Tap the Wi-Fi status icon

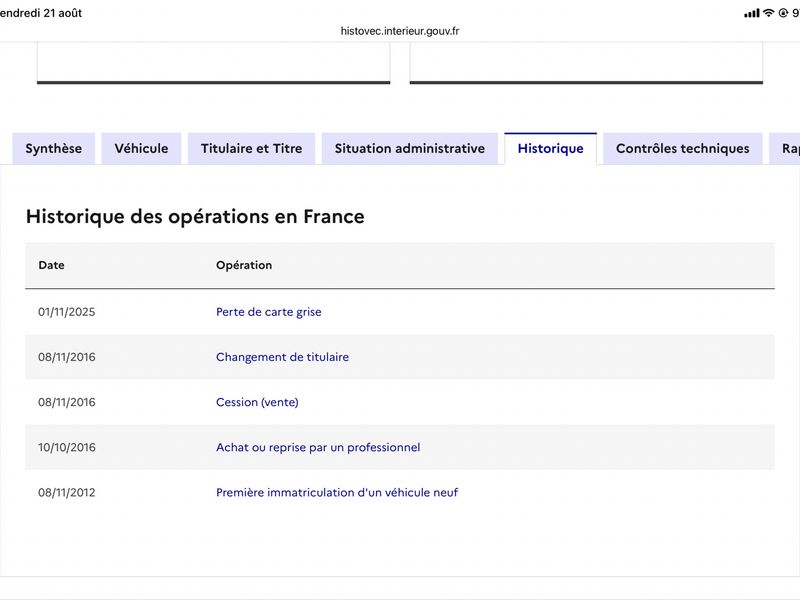tap(768, 13)
